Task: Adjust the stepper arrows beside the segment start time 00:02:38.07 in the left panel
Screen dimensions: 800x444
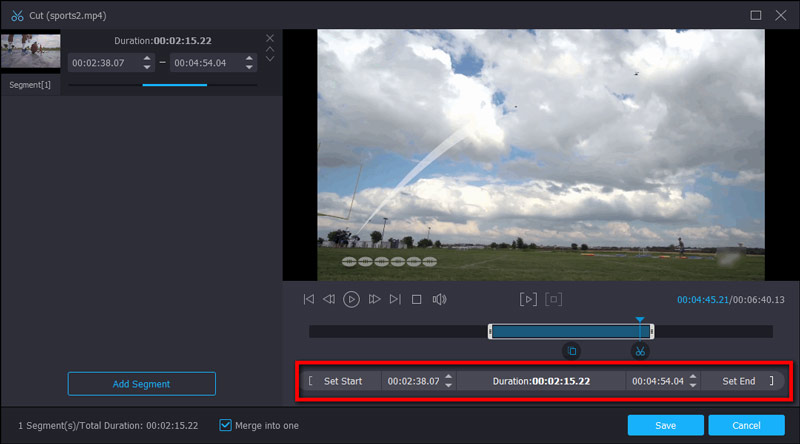Action: coord(147,62)
